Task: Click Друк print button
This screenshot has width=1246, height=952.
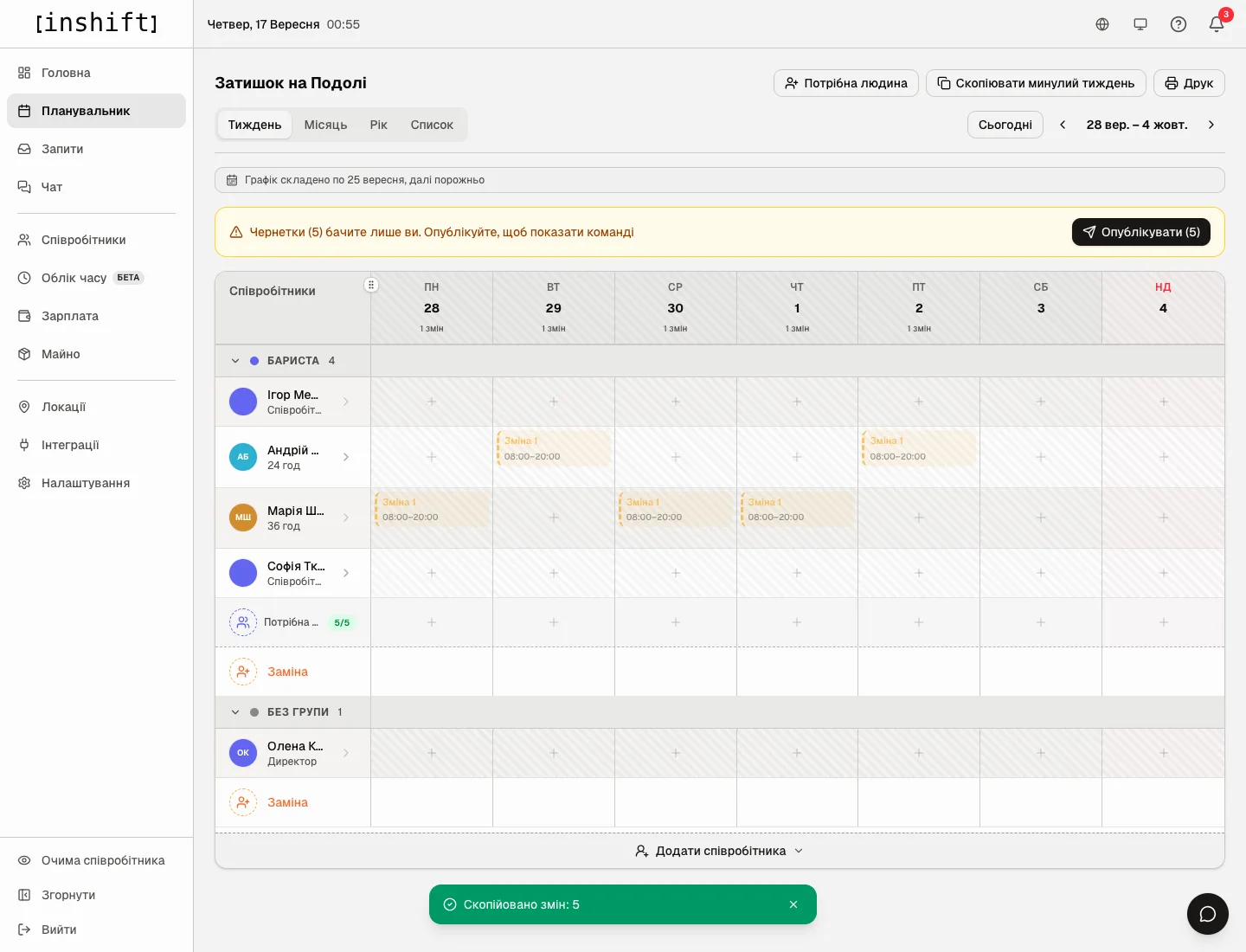Action: coord(1189,83)
